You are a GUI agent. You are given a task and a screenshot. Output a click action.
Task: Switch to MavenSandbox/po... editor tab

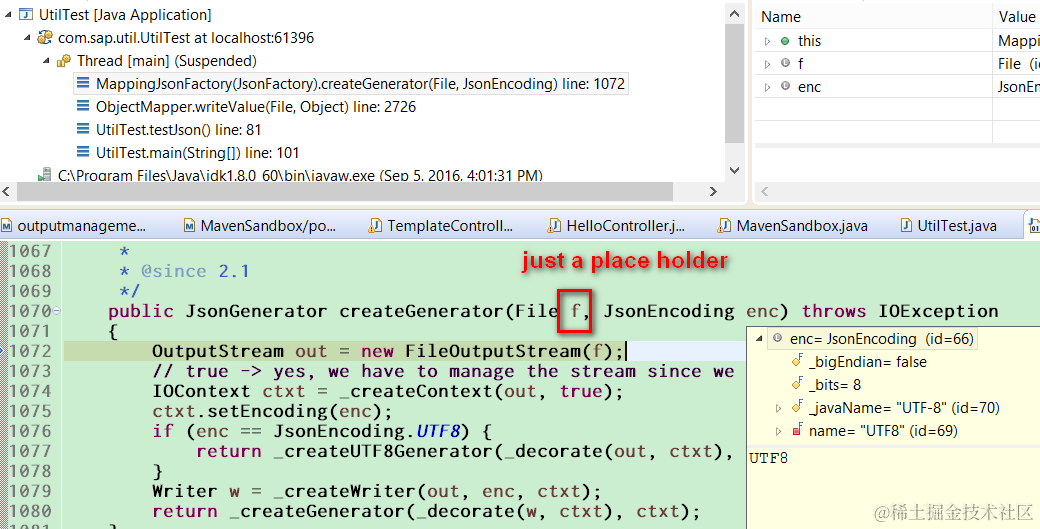[260, 226]
